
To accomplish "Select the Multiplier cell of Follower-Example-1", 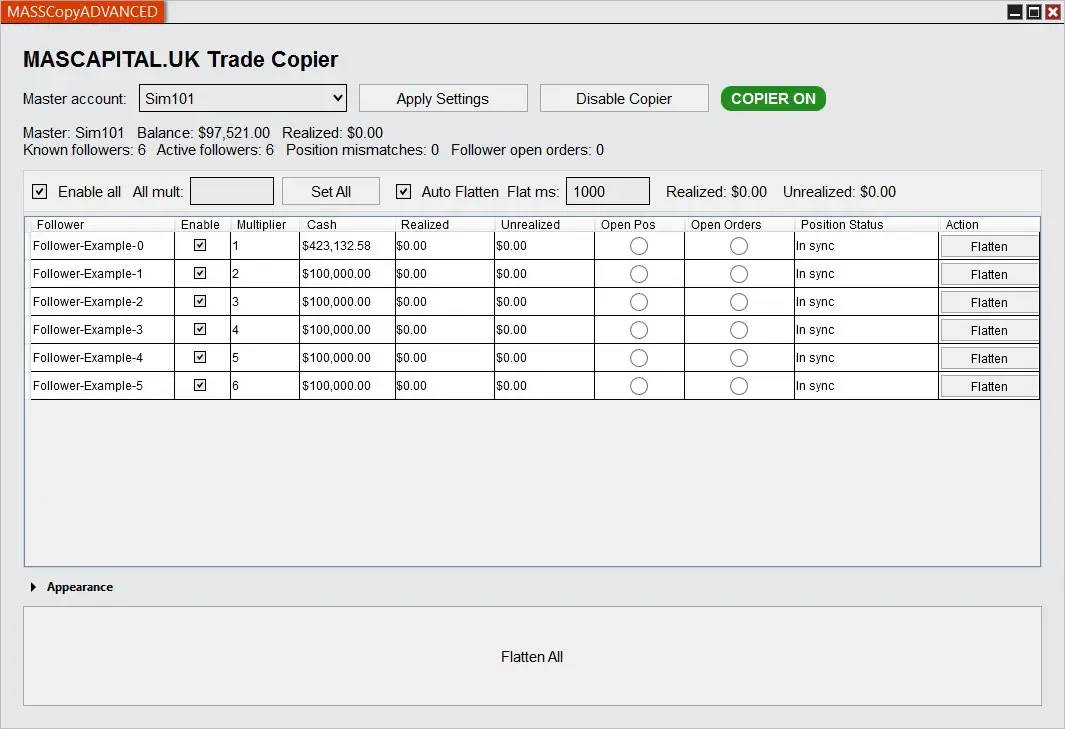I will pos(265,274).
